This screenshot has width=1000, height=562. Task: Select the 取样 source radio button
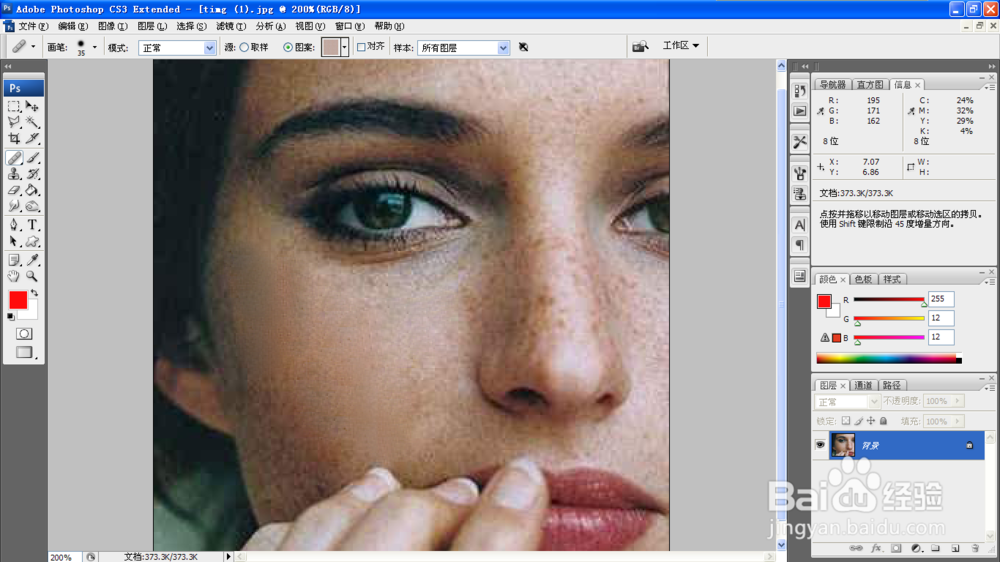[244, 47]
